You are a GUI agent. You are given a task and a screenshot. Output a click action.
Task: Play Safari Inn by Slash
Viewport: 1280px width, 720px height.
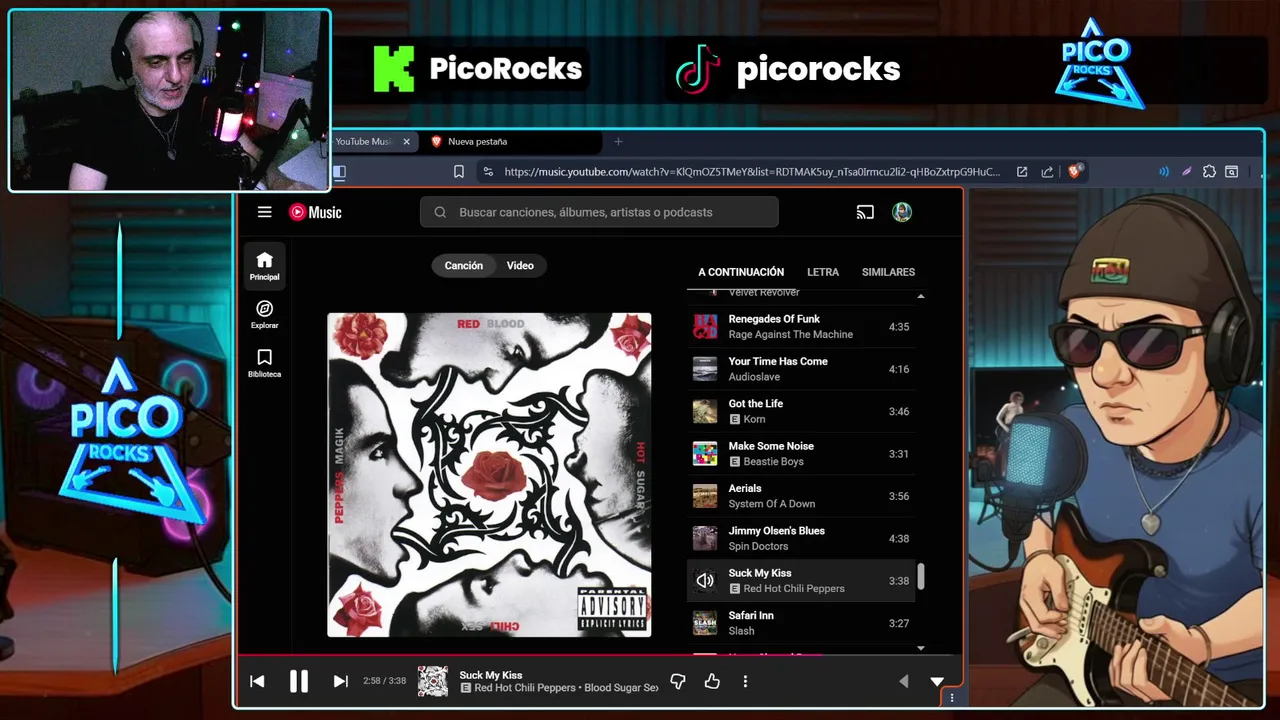pyautogui.click(x=801, y=623)
